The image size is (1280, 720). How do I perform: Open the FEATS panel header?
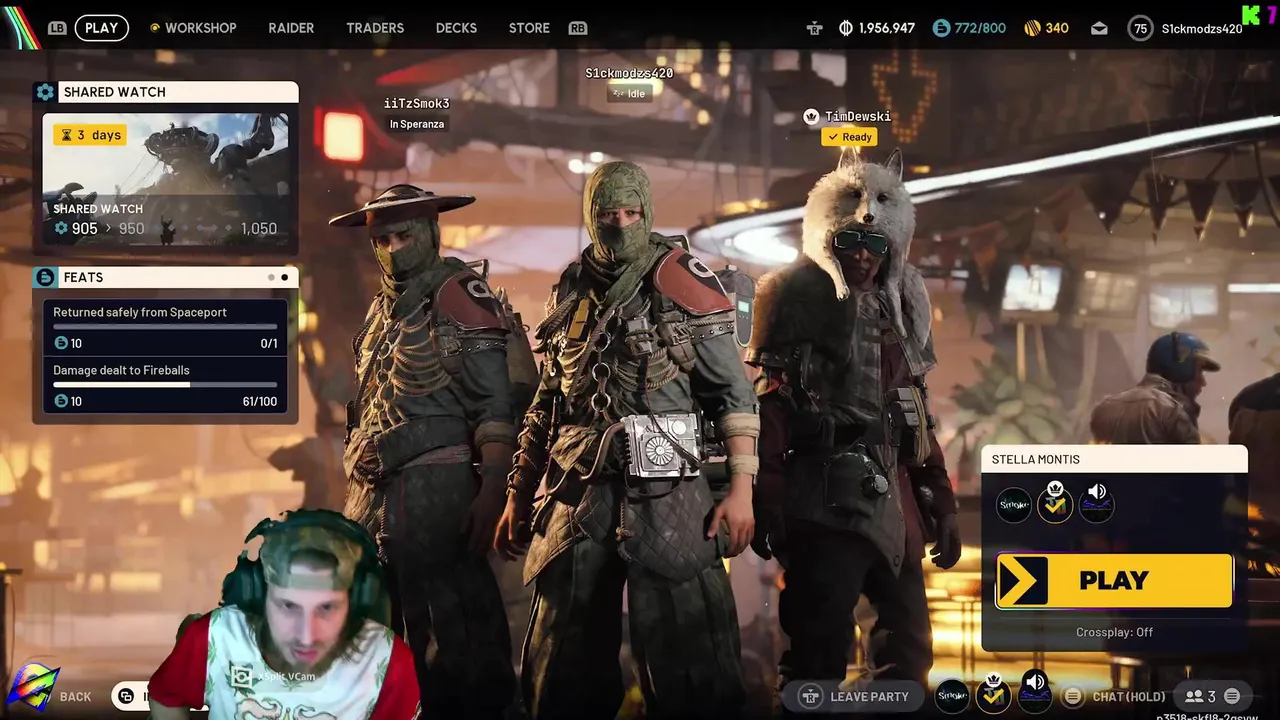[165, 277]
